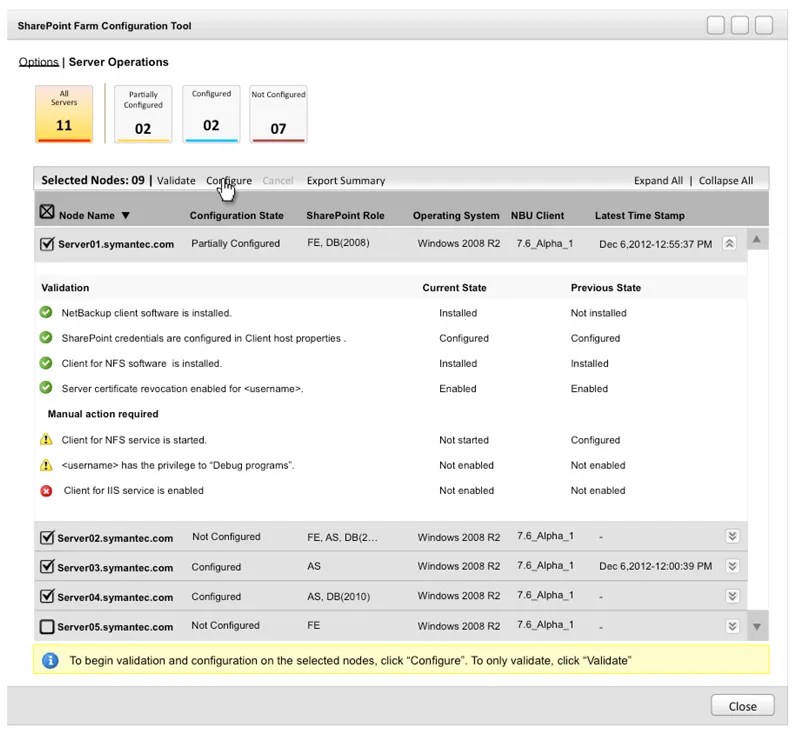
Task: Toggle the select-all checkbox in Node Name header
Action: [x=47, y=212]
